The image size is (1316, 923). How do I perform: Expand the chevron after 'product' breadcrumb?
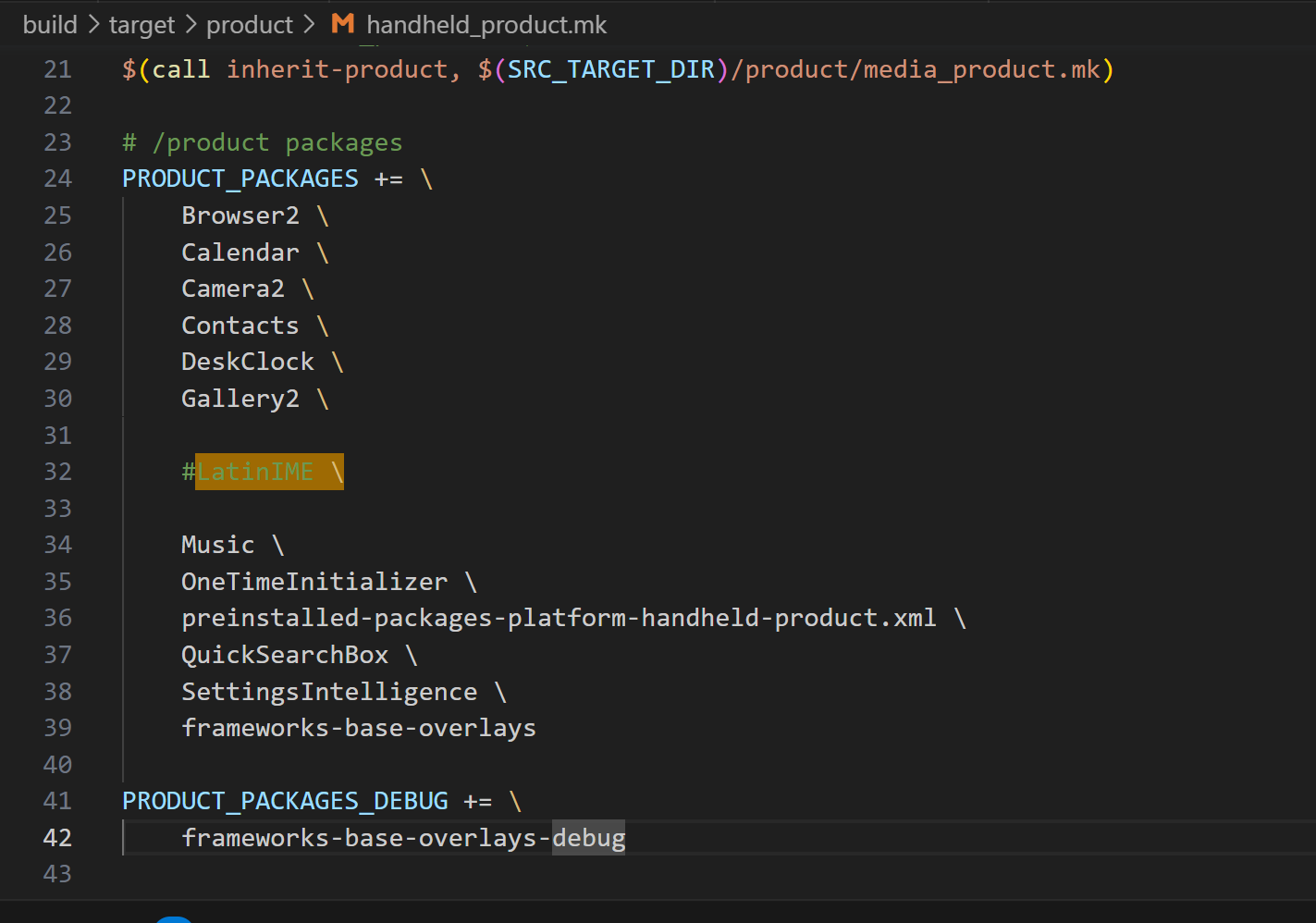[309, 25]
